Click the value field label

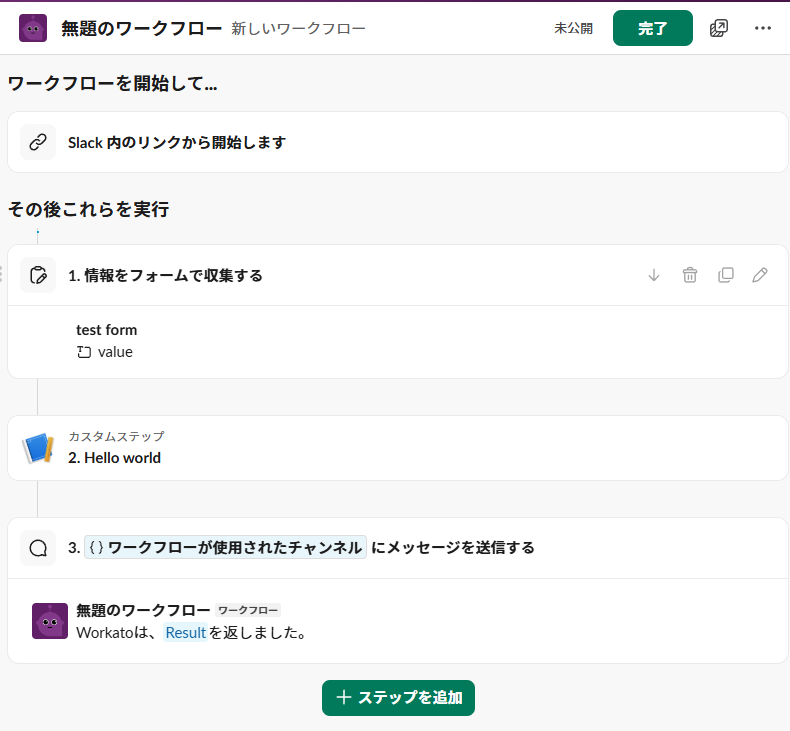(115, 352)
